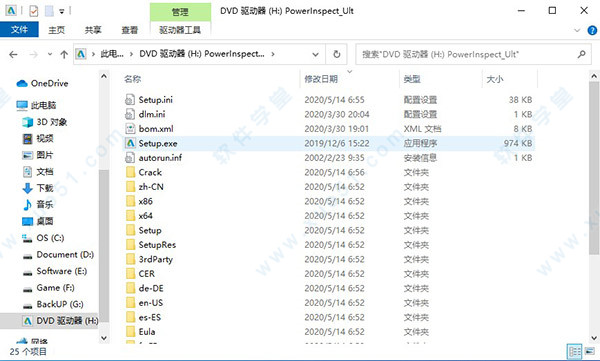This screenshot has width=600, height=361.
Task: Switch to large icons view in status bar
Action: click(x=590, y=351)
